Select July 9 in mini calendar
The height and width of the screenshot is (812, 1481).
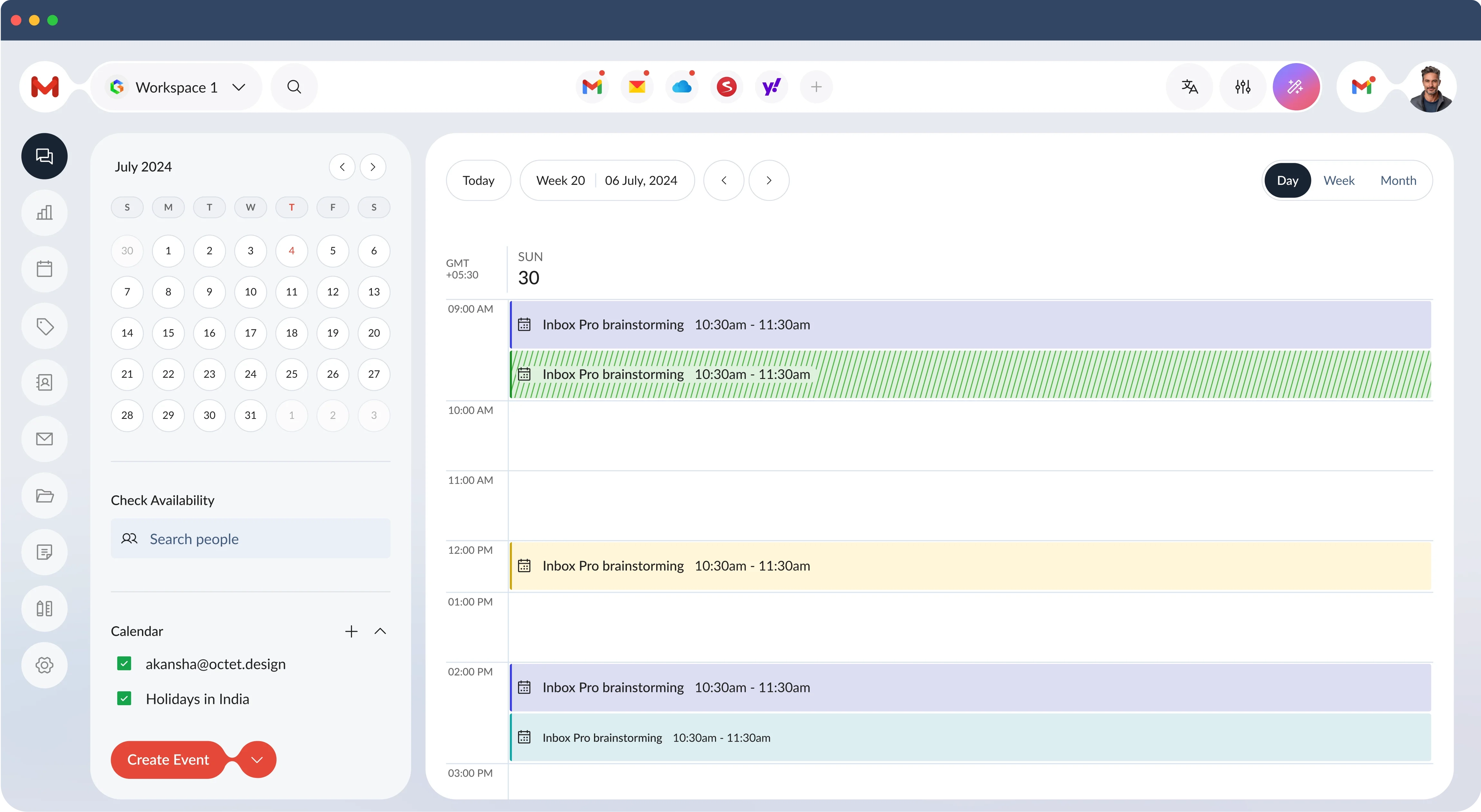pyautogui.click(x=209, y=292)
